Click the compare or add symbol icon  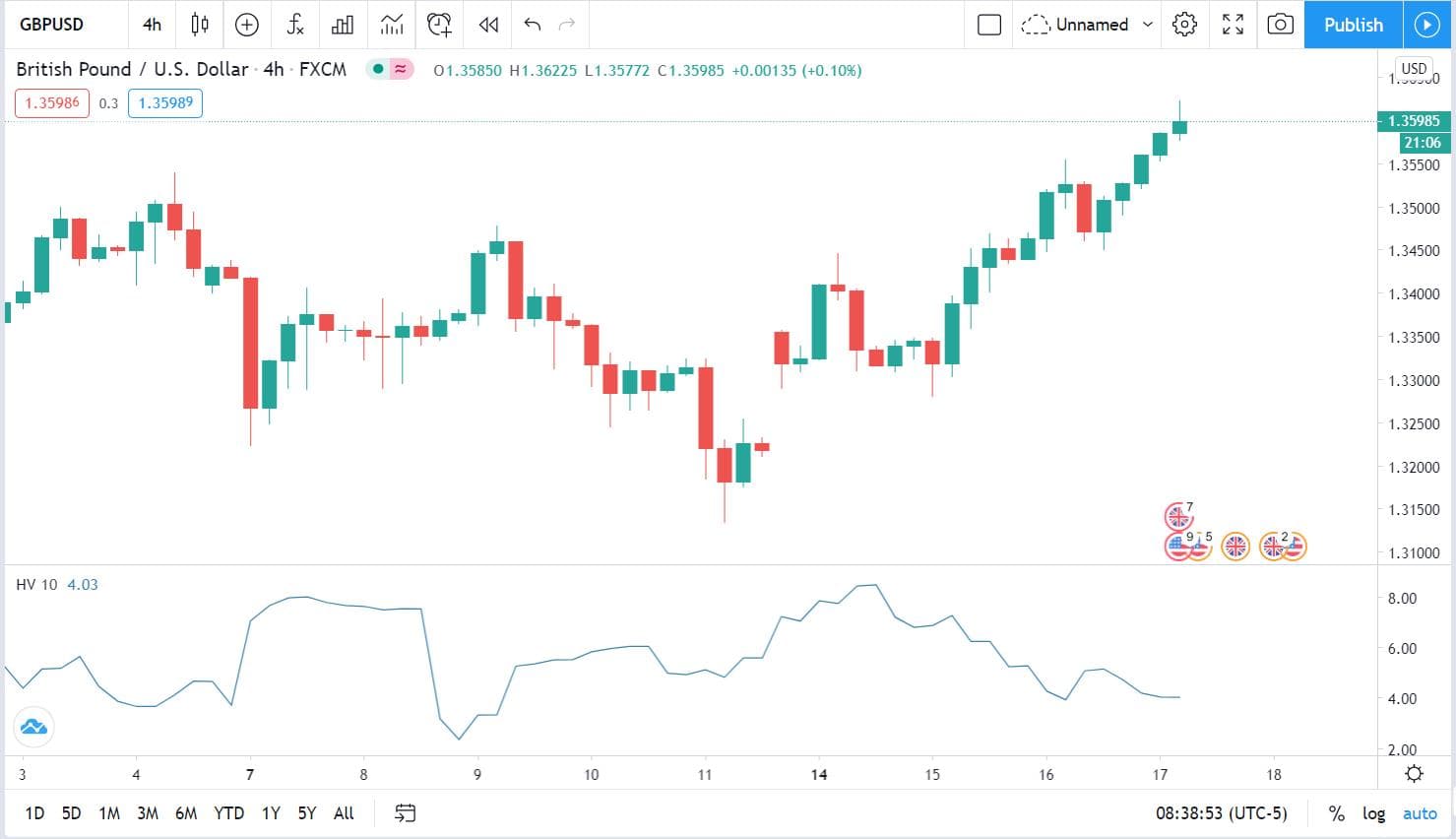247,25
